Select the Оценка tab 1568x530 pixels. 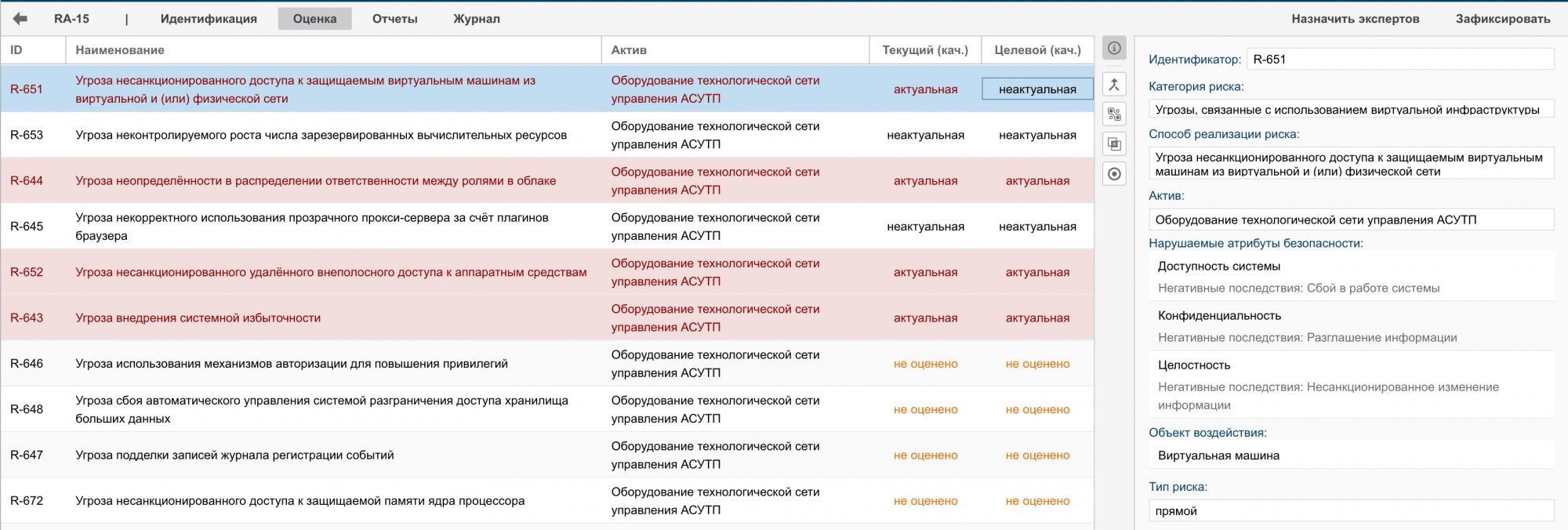point(314,19)
